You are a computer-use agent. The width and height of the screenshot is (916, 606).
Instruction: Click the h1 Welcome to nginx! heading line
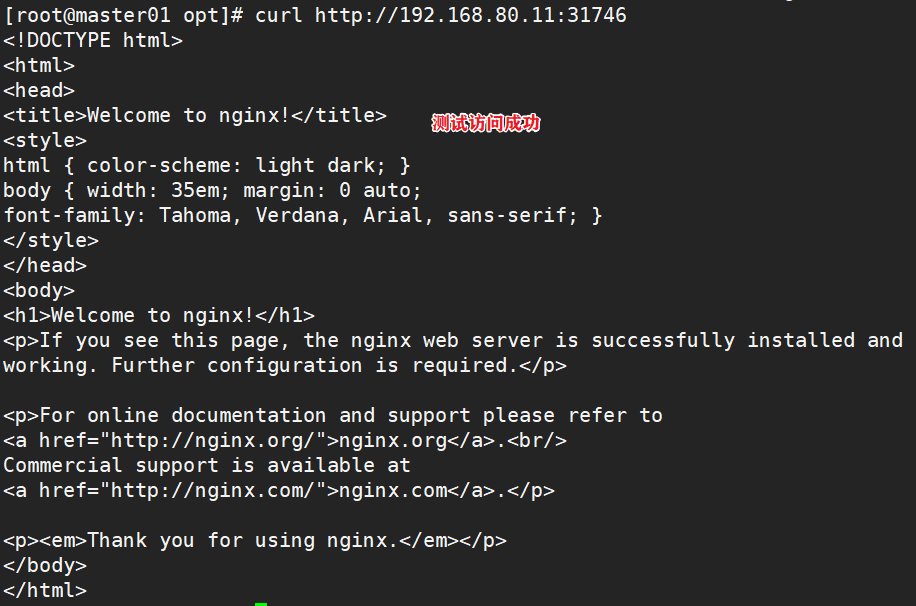pos(159,315)
